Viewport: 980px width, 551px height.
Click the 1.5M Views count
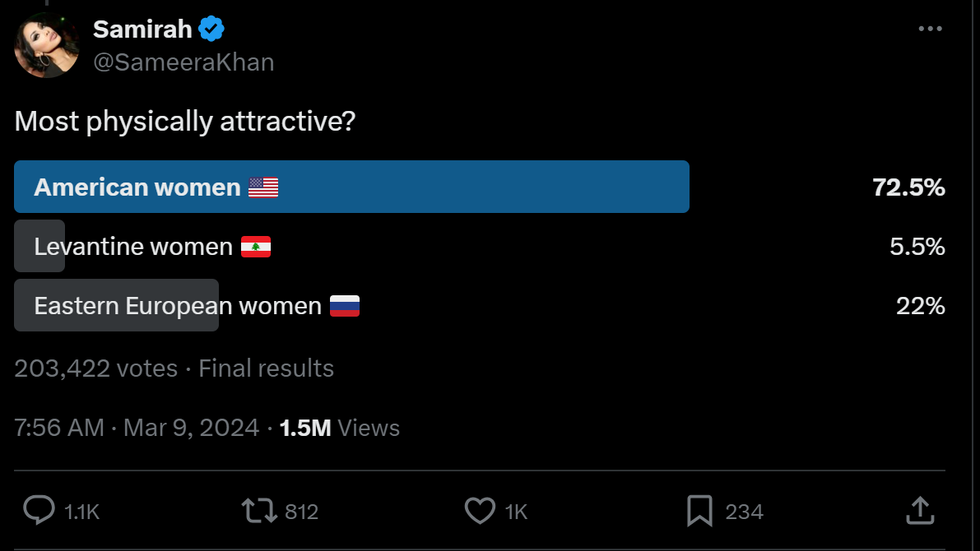(340, 428)
